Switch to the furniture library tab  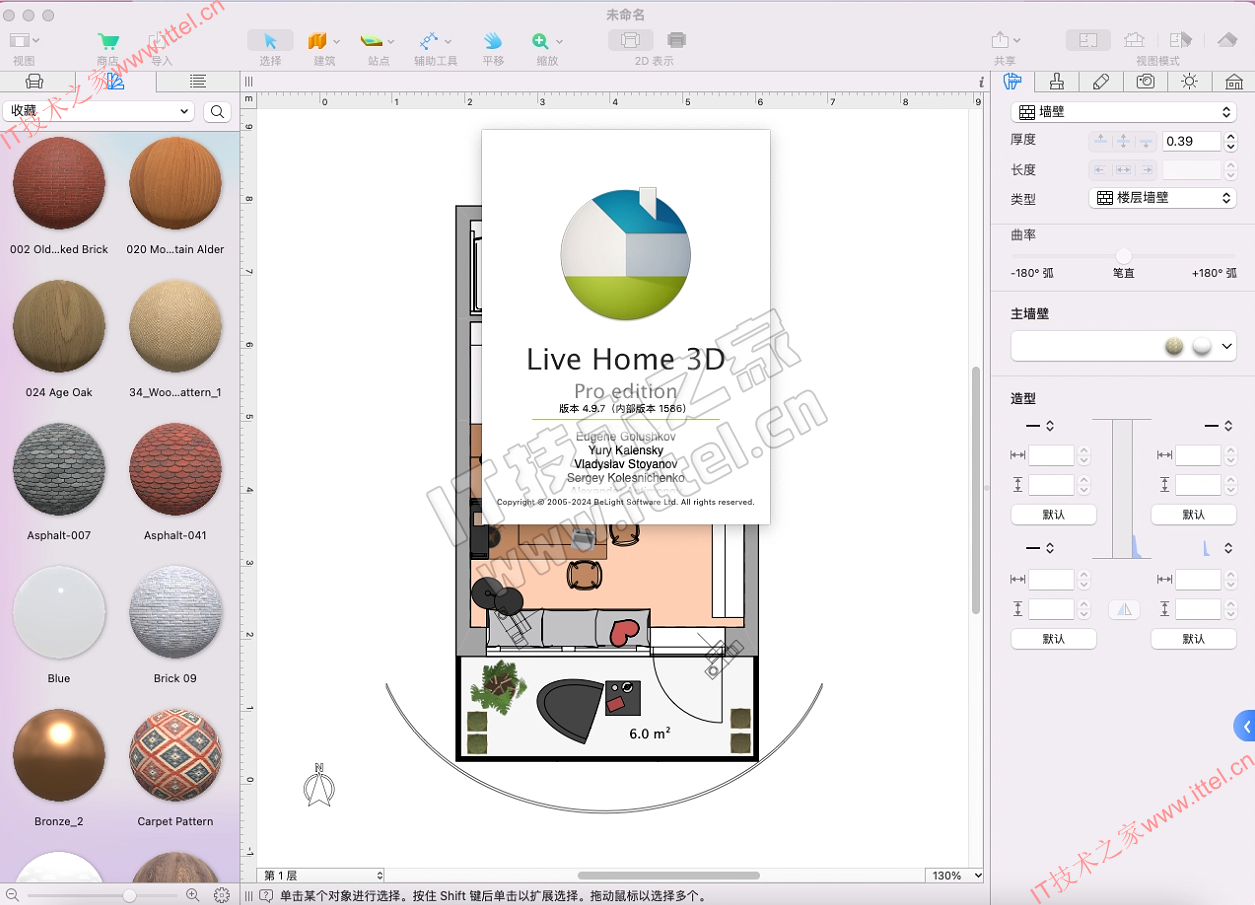point(35,82)
